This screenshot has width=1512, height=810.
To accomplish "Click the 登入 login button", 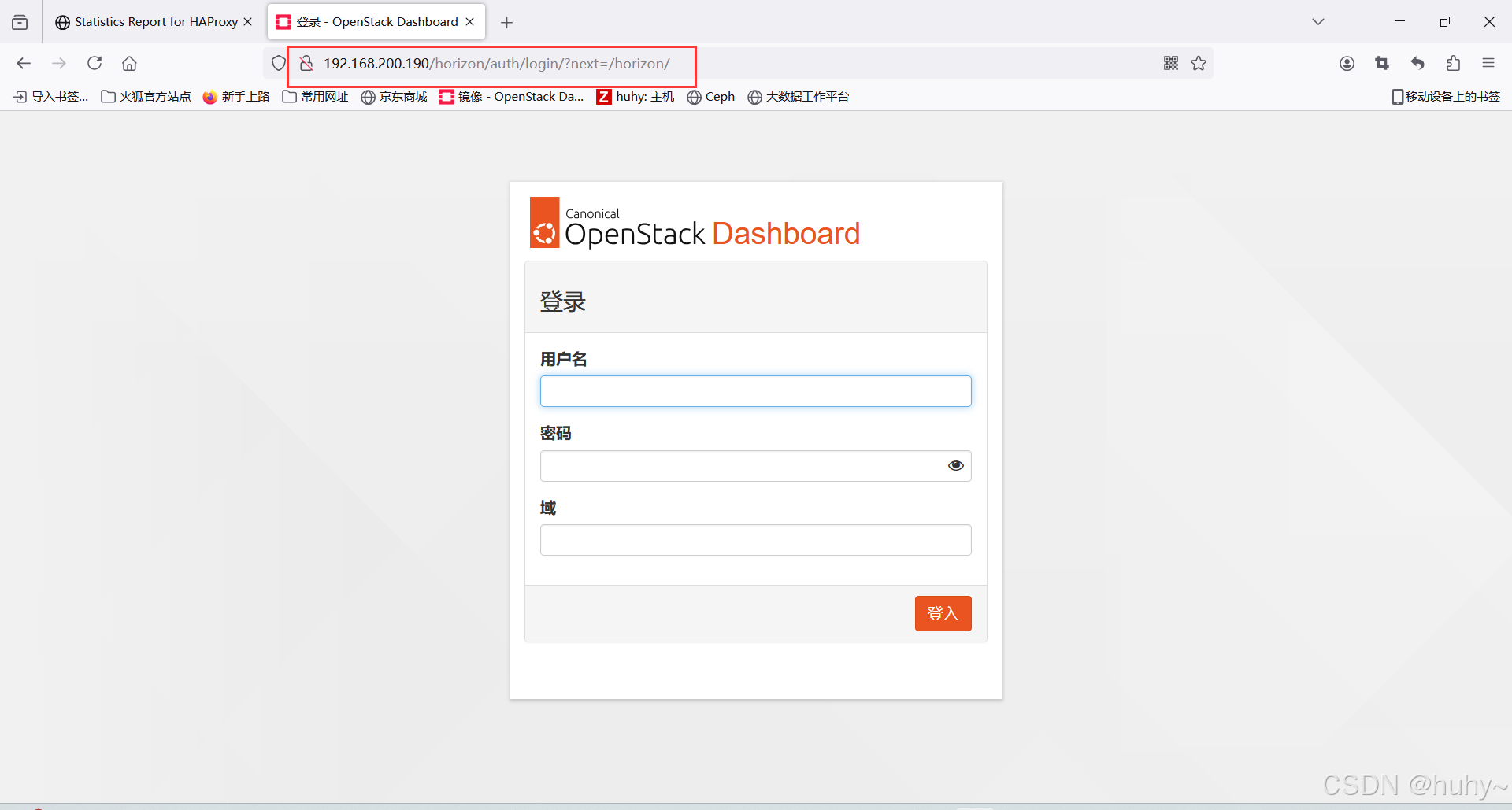I will click(943, 613).
